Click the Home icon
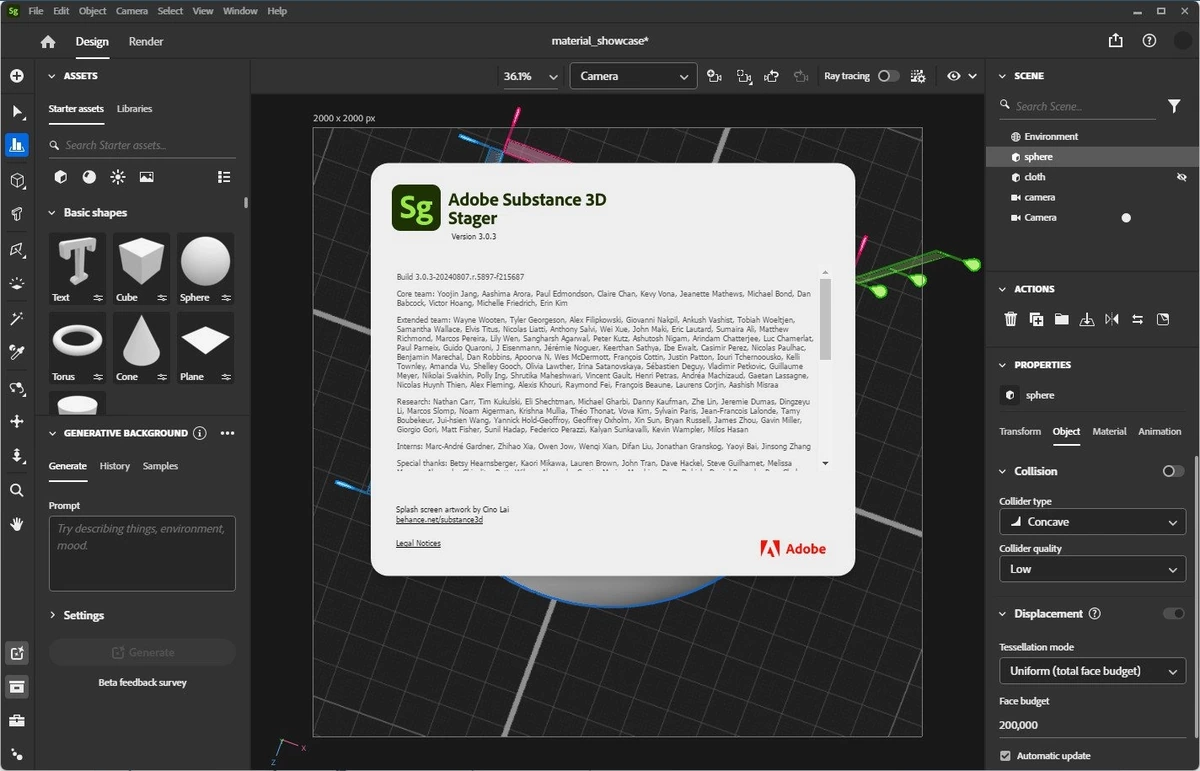This screenshot has height=771, width=1200. pos(47,42)
